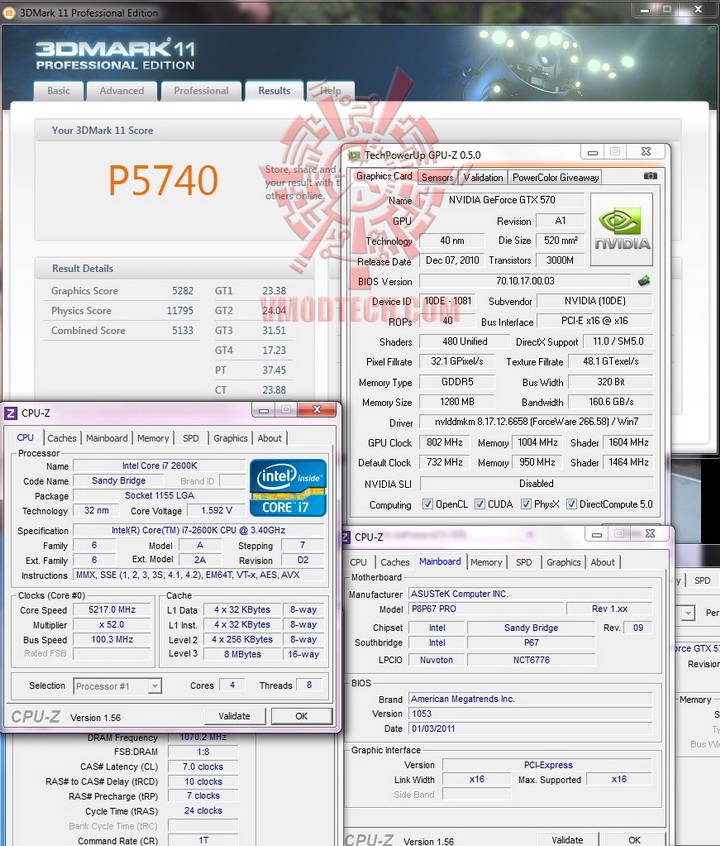Click the P5740 score text
The height and width of the screenshot is (846, 720).
click(163, 180)
